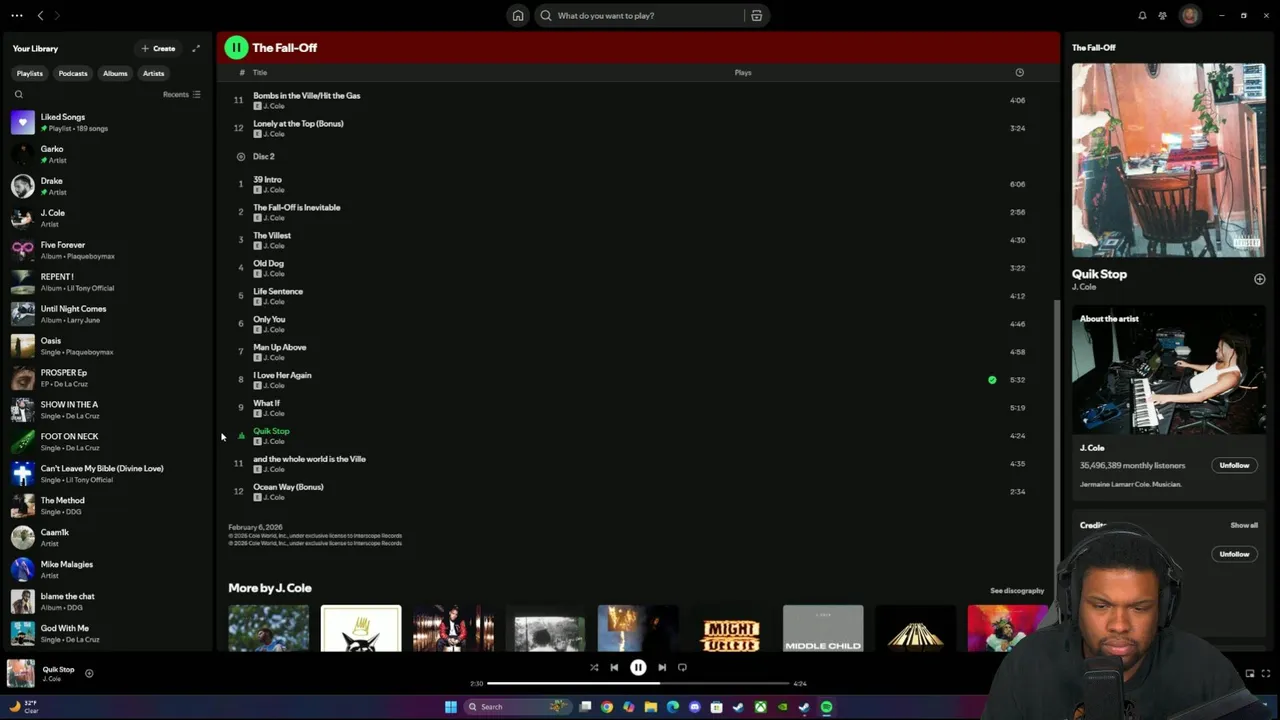Open Drake artist page from library
1280x720 pixels.
[107, 186]
